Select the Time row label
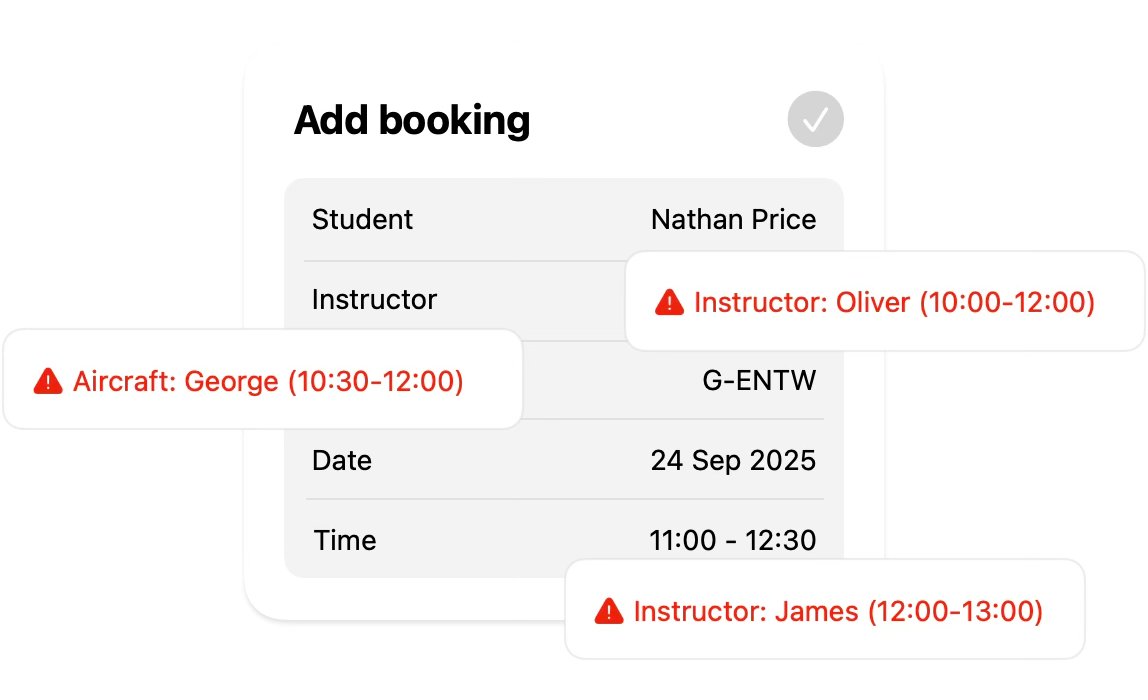Image resolution: width=1148 pixels, height=700 pixels. pos(345,541)
